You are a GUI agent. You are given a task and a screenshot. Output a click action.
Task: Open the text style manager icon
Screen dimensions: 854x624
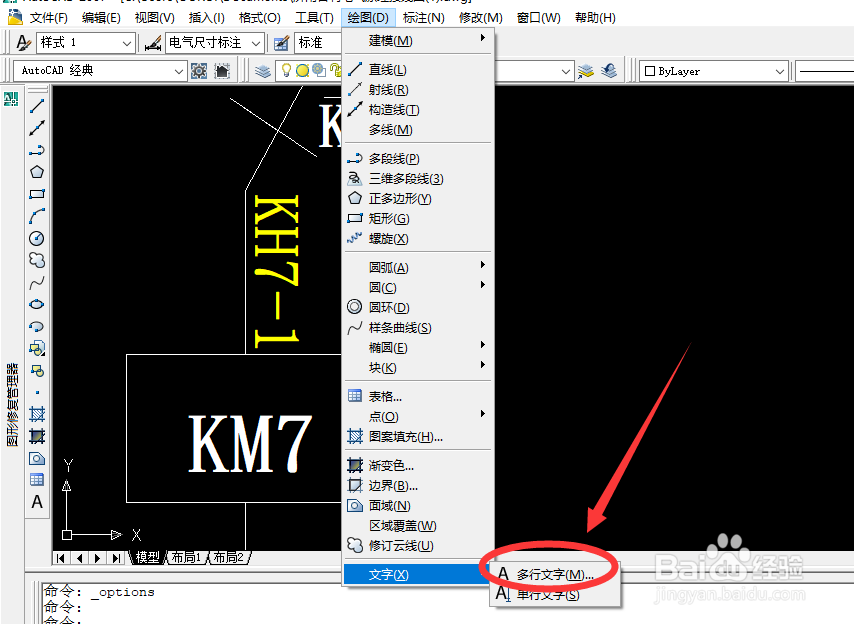[x=23, y=42]
